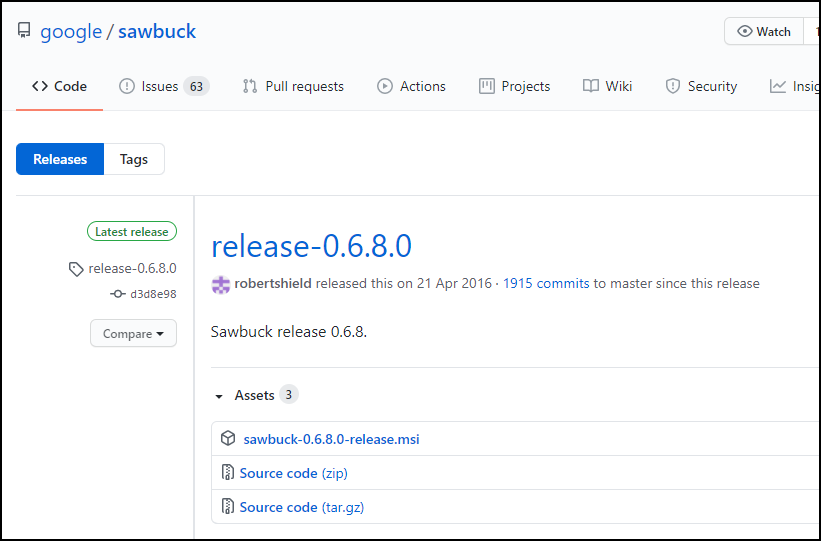Click the Issues circle icon
Screen dimensions: 821x541
pos(127,86)
